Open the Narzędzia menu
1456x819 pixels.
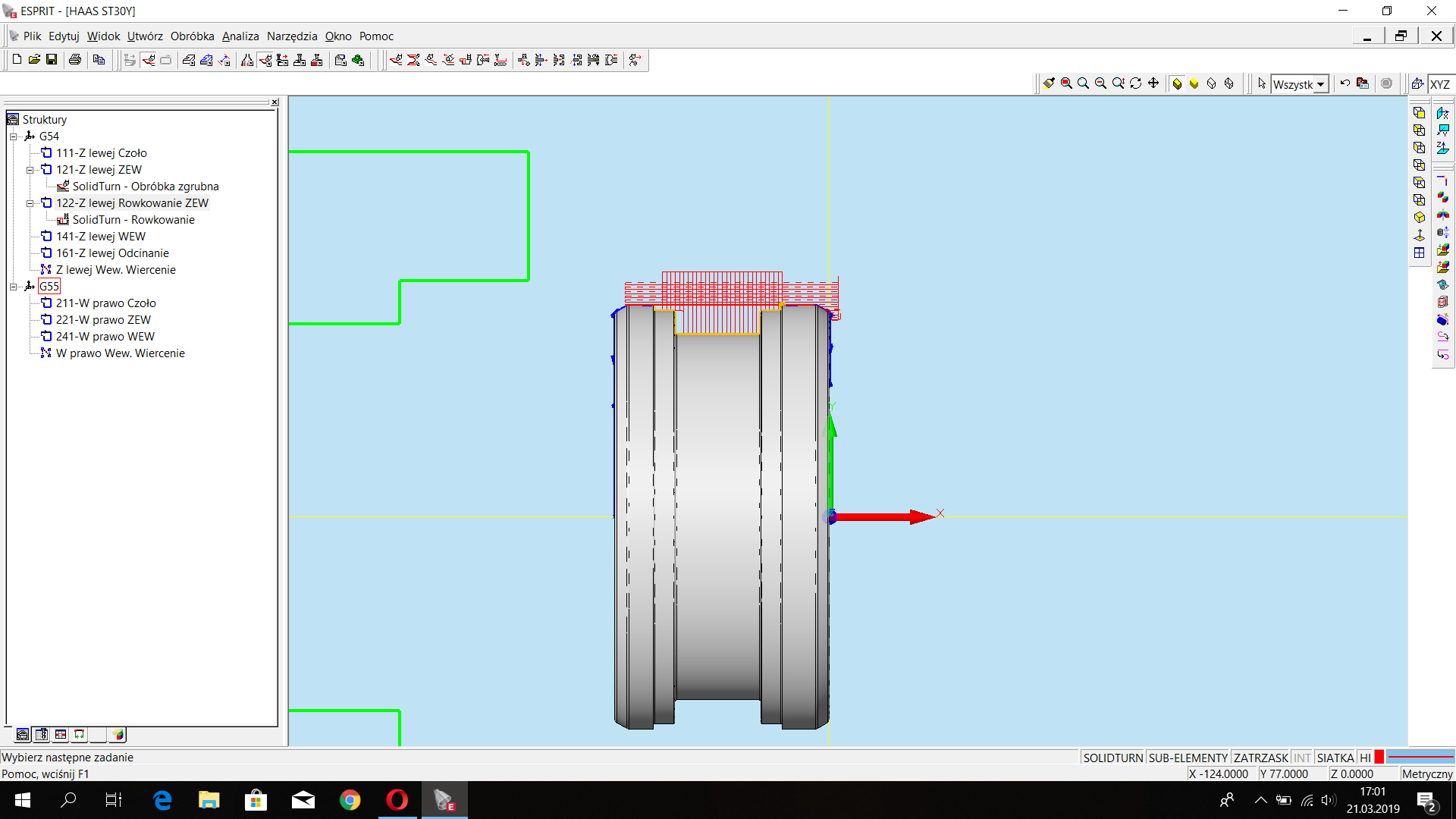pyautogui.click(x=292, y=36)
